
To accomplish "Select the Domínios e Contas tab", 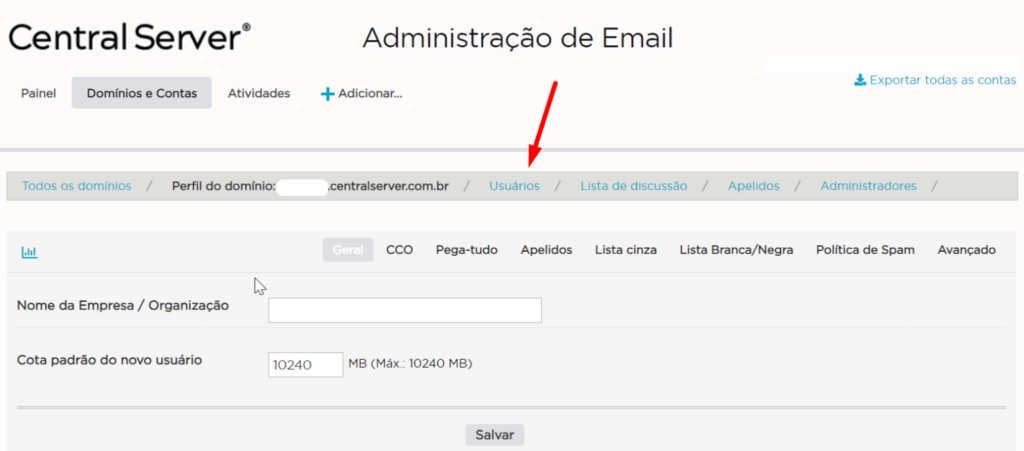I will click(x=141, y=93).
